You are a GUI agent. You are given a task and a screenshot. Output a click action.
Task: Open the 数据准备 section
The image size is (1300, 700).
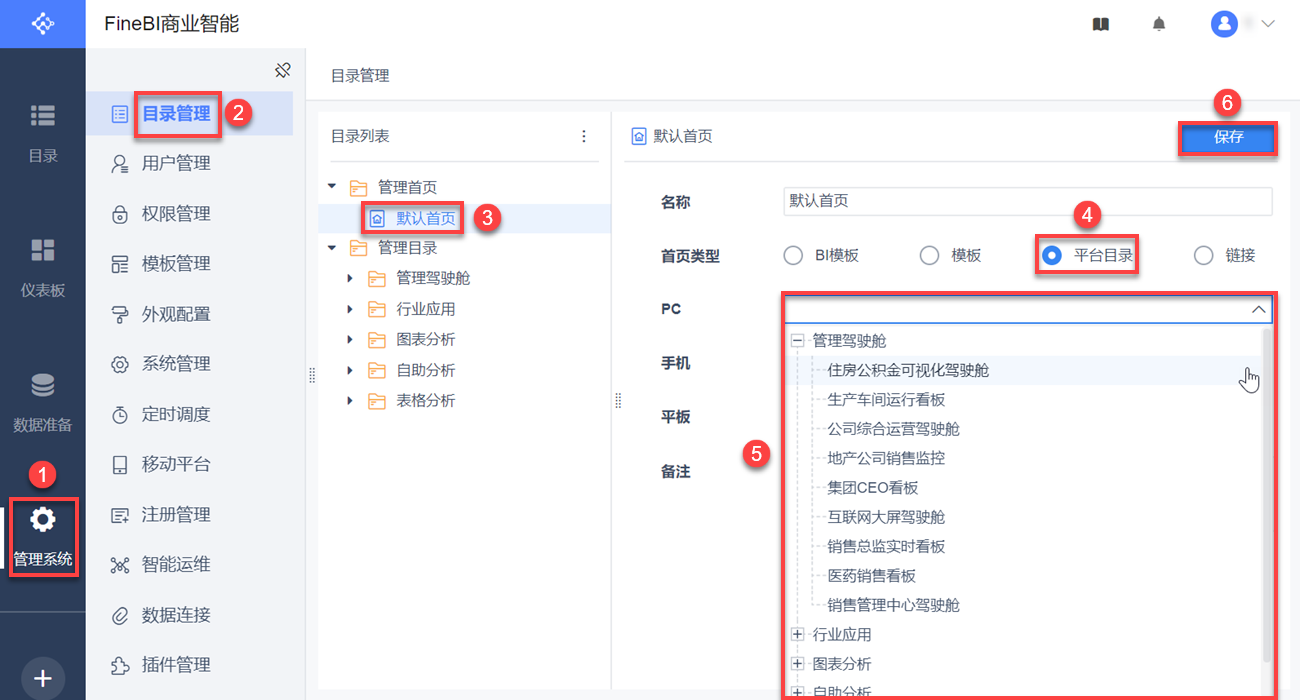43,402
